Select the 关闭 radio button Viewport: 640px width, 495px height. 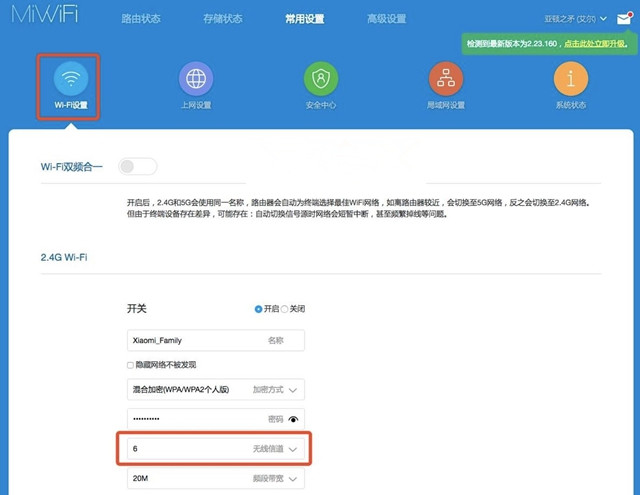tap(284, 309)
